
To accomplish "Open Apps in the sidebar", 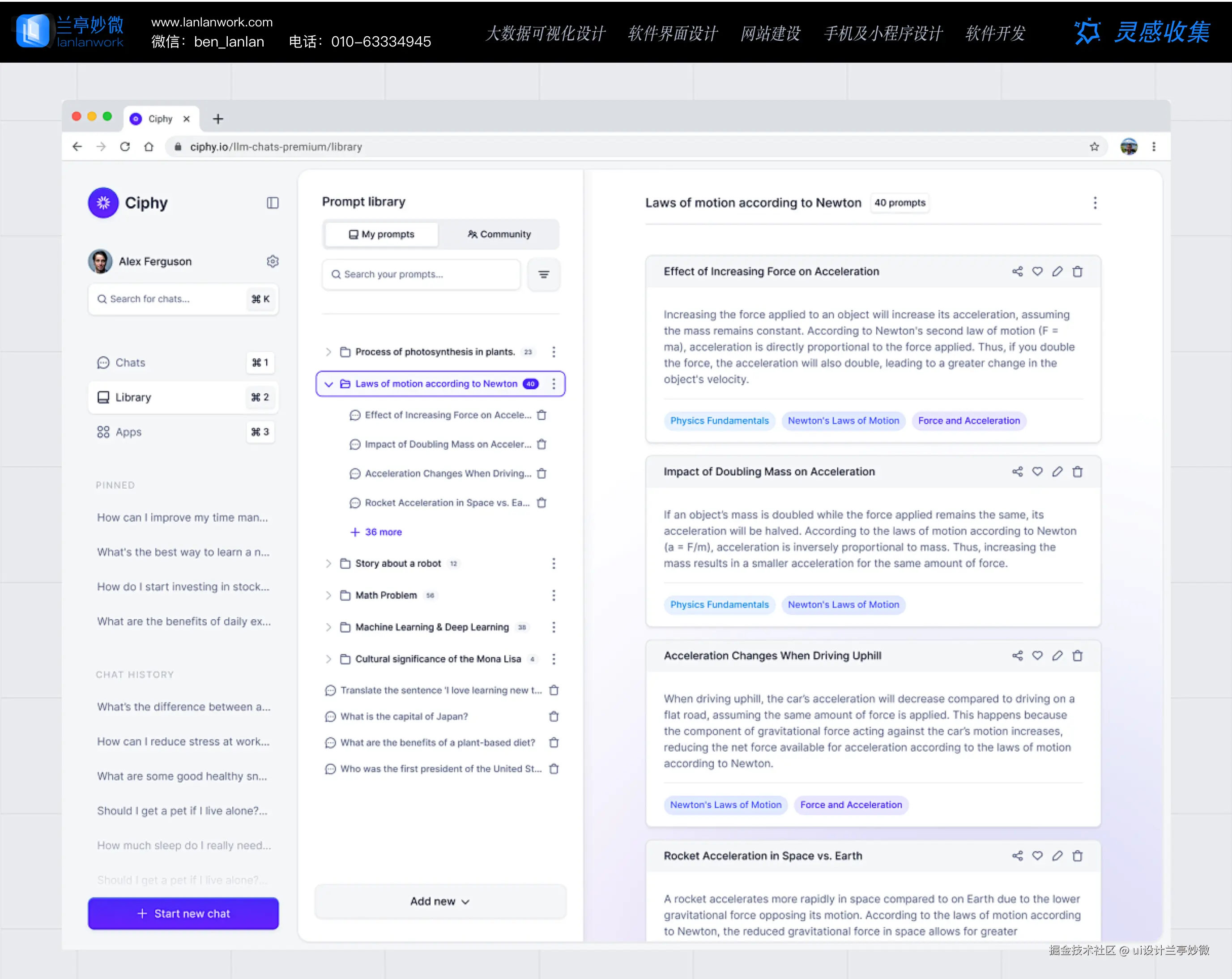I will (183, 432).
